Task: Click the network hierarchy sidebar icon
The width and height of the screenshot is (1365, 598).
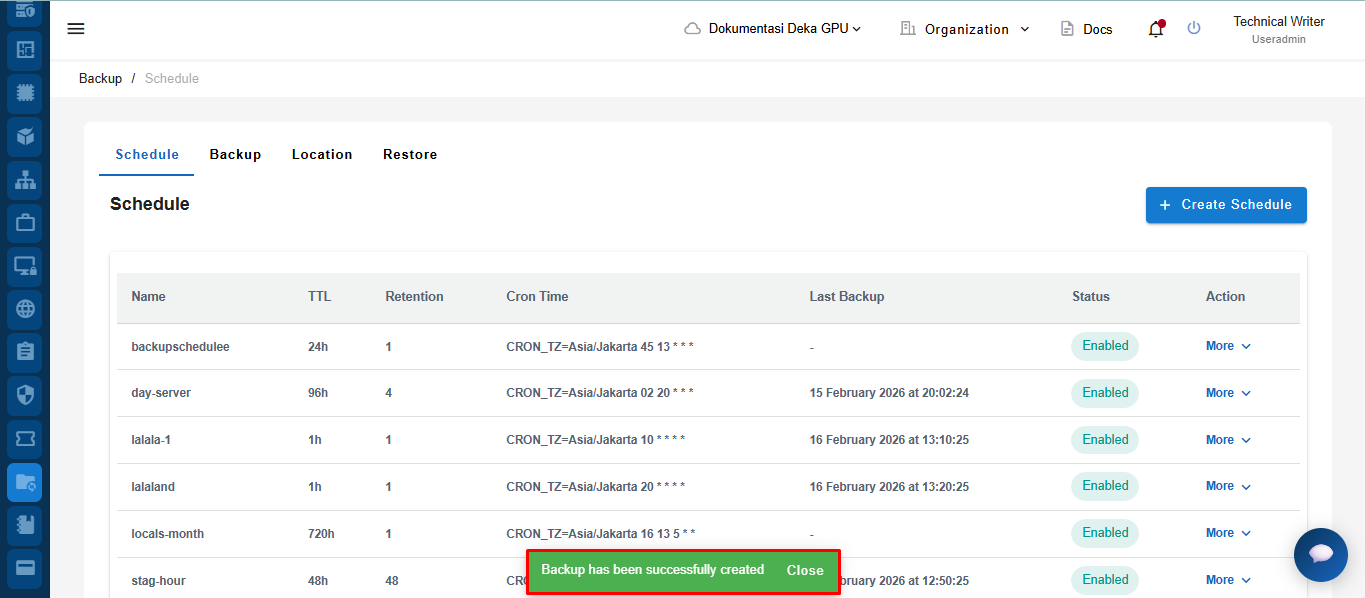Action: click(25, 180)
